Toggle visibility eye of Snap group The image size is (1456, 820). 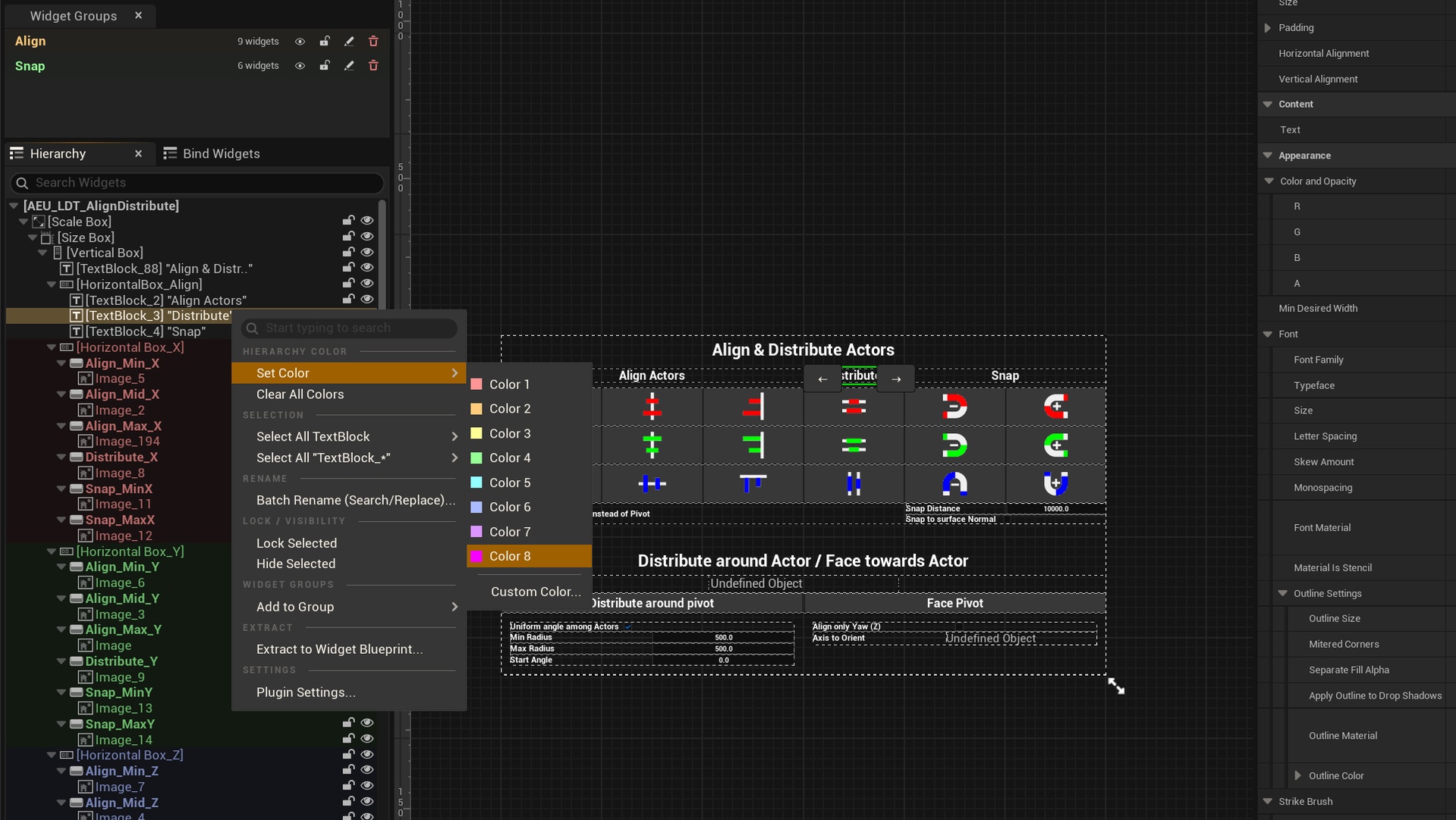300,66
